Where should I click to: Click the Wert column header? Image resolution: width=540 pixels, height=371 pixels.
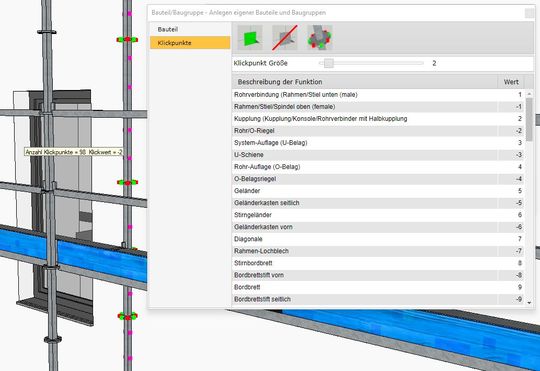click(x=511, y=82)
